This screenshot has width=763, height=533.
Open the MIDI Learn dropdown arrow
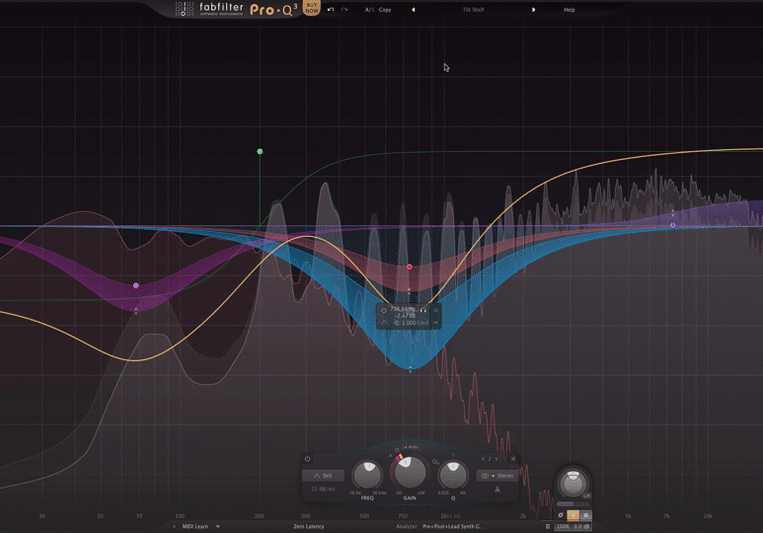pos(218,526)
